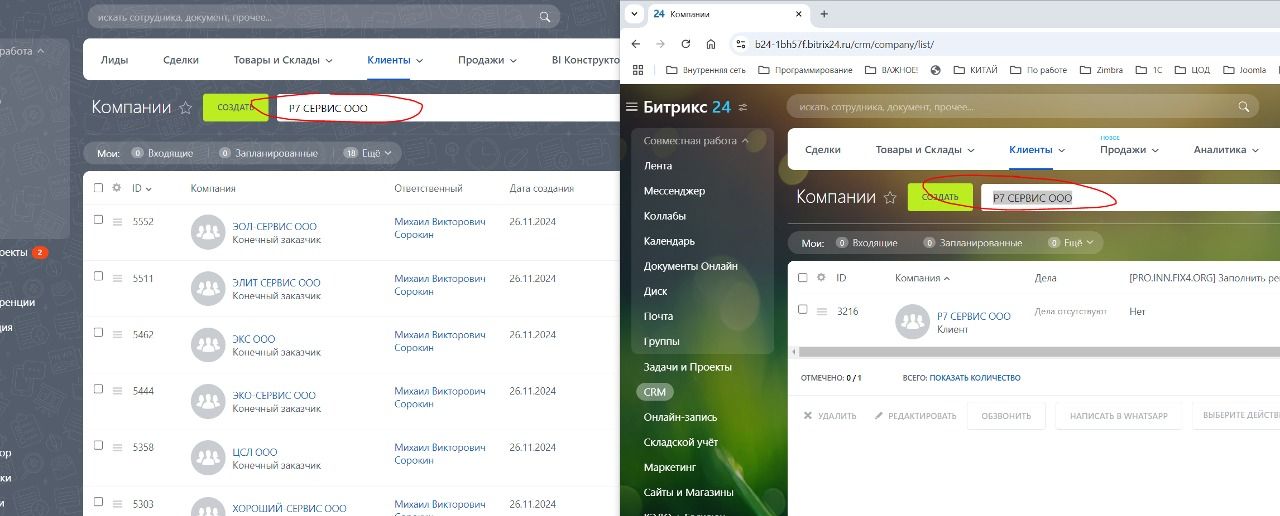Click the favorite star next to right Компании title
The height and width of the screenshot is (516, 1280).
890,198
